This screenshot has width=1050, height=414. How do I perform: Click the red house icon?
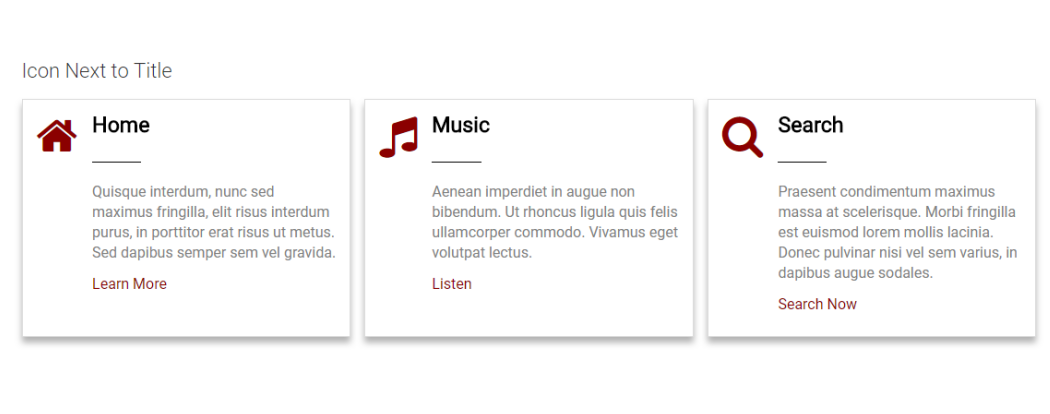click(x=57, y=136)
